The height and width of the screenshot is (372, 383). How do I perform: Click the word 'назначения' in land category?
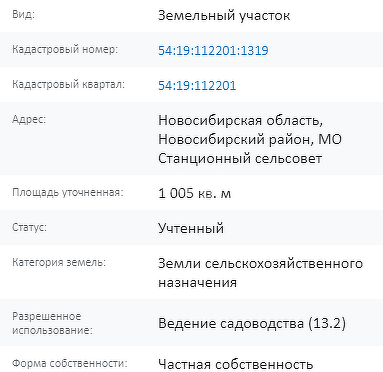coord(197,283)
